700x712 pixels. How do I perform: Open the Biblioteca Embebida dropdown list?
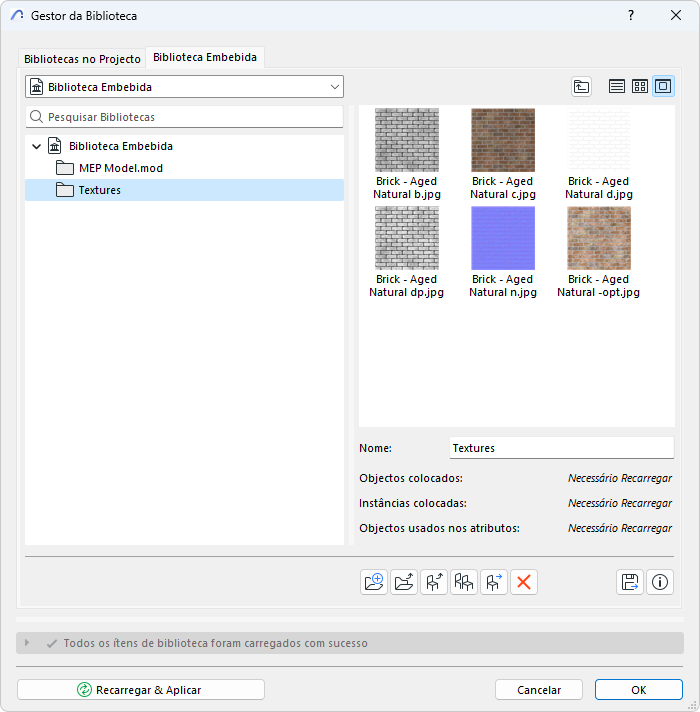click(184, 86)
